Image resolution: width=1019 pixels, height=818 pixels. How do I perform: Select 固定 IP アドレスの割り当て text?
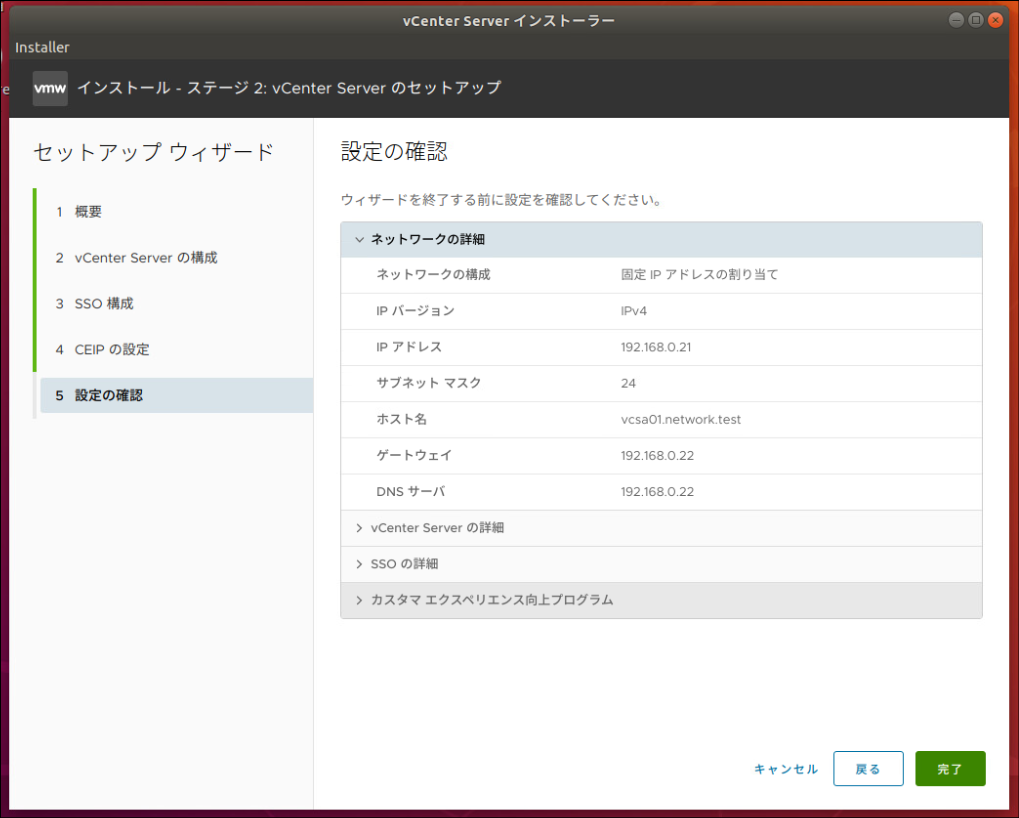[699, 275]
